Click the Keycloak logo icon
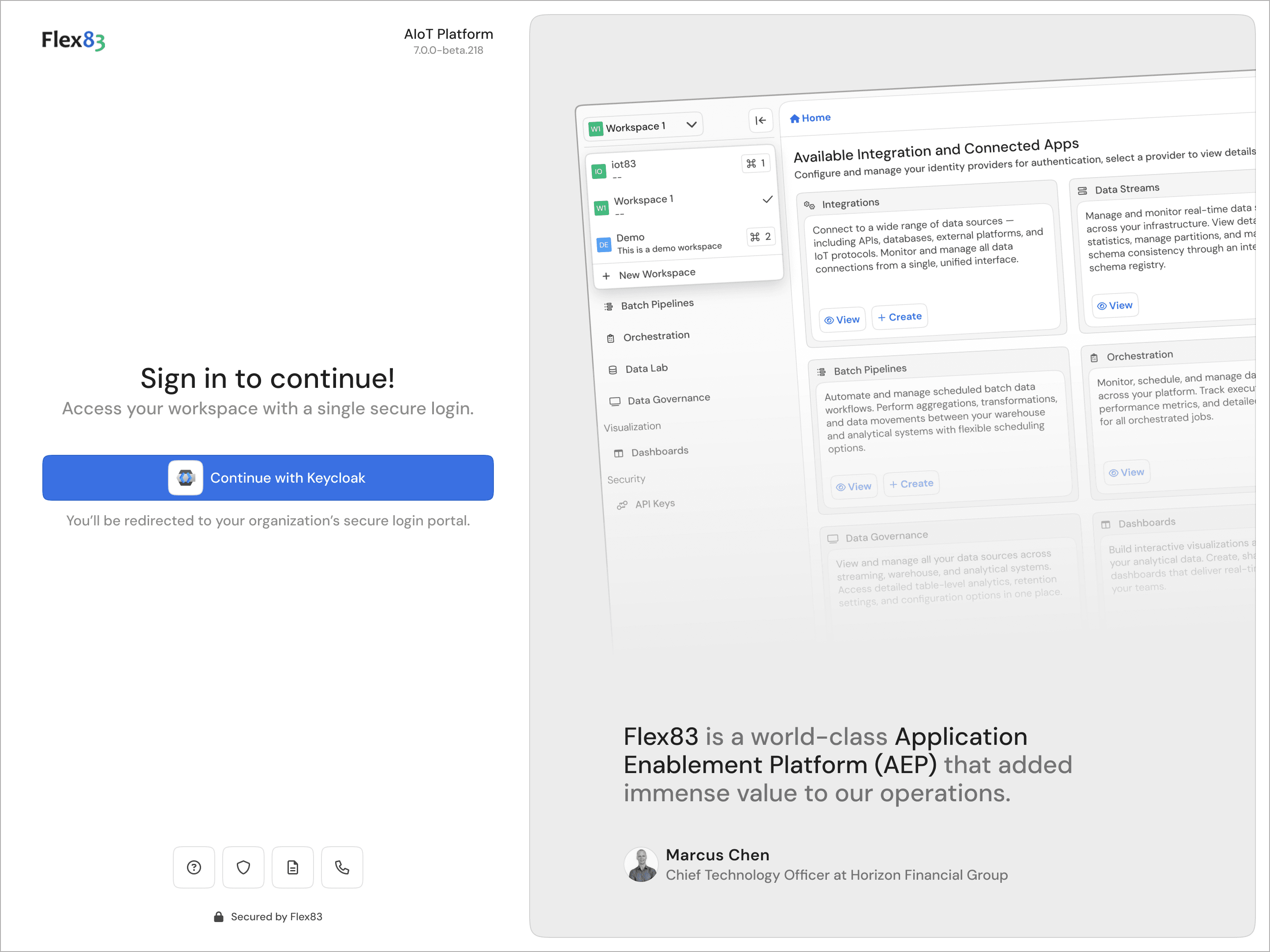Screen dimensions: 1270x952 pyautogui.click(x=186, y=477)
